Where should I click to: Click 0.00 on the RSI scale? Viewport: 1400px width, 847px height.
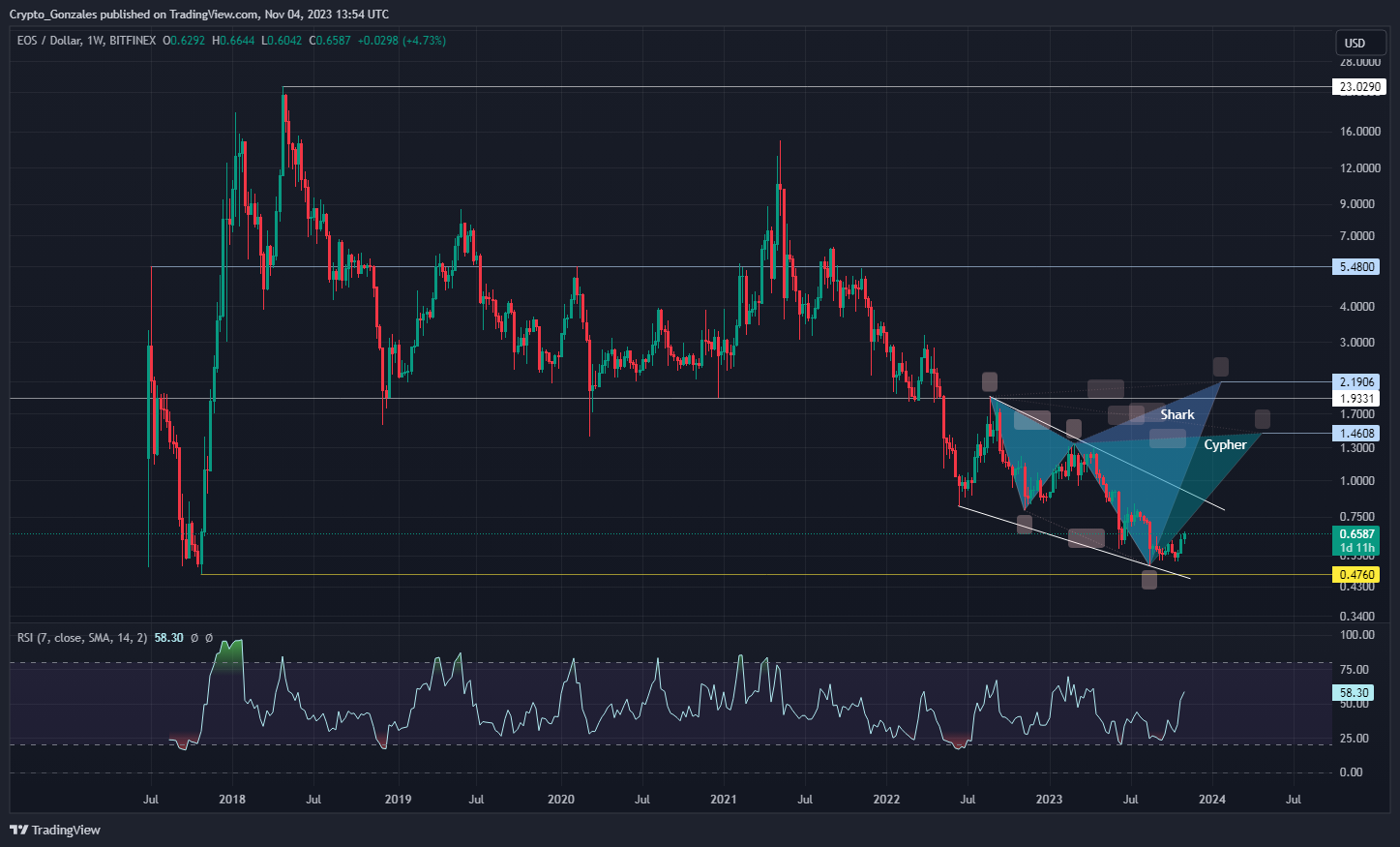coord(1351,772)
